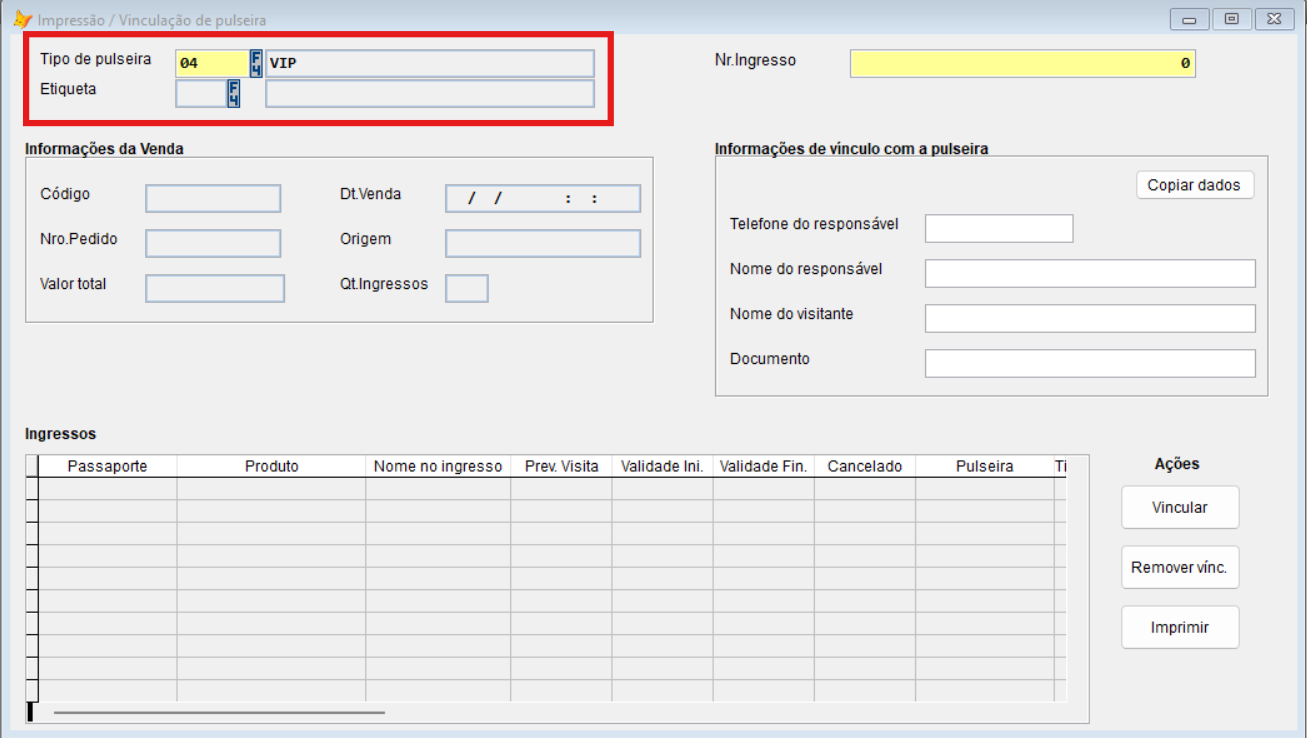
Task: Select the Nome do responsável field
Action: point(1089,273)
